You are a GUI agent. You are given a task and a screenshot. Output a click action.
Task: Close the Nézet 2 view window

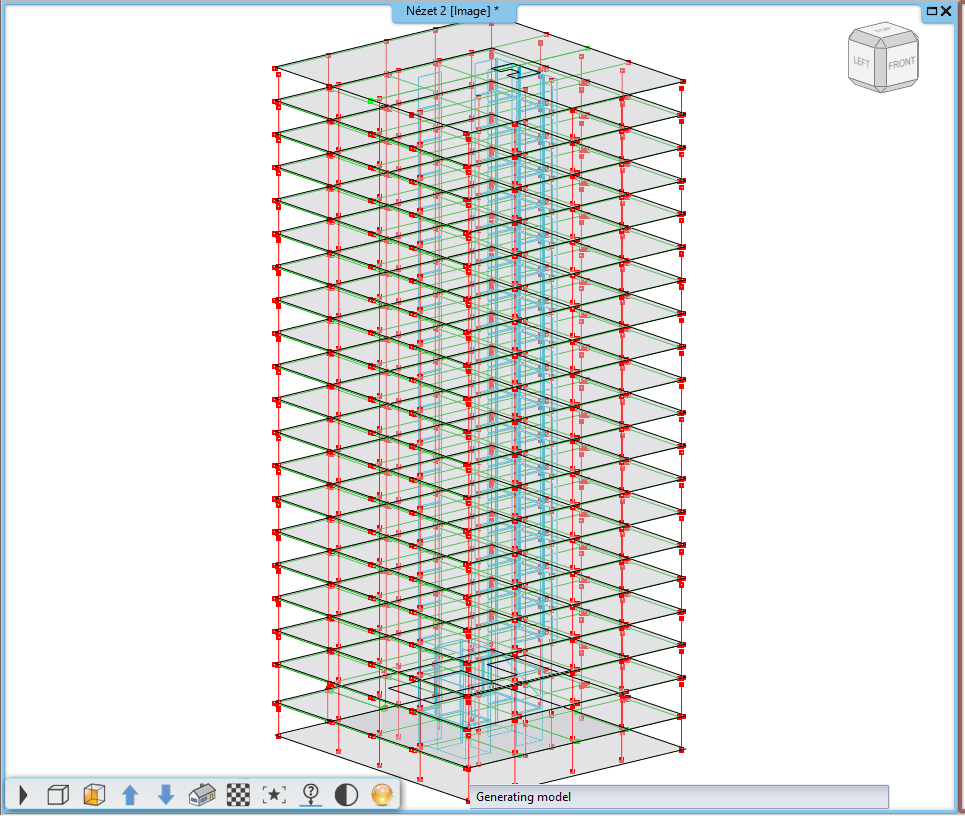click(946, 11)
